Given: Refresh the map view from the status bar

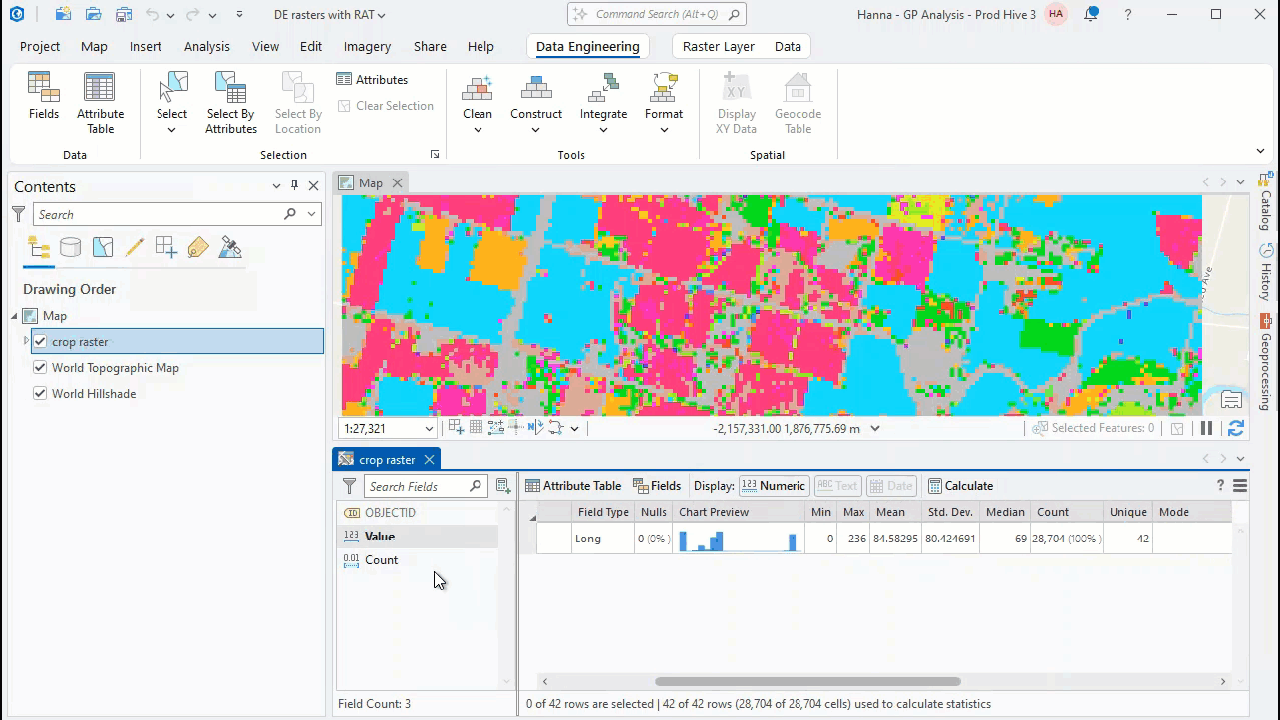Looking at the screenshot, I should pyautogui.click(x=1236, y=428).
